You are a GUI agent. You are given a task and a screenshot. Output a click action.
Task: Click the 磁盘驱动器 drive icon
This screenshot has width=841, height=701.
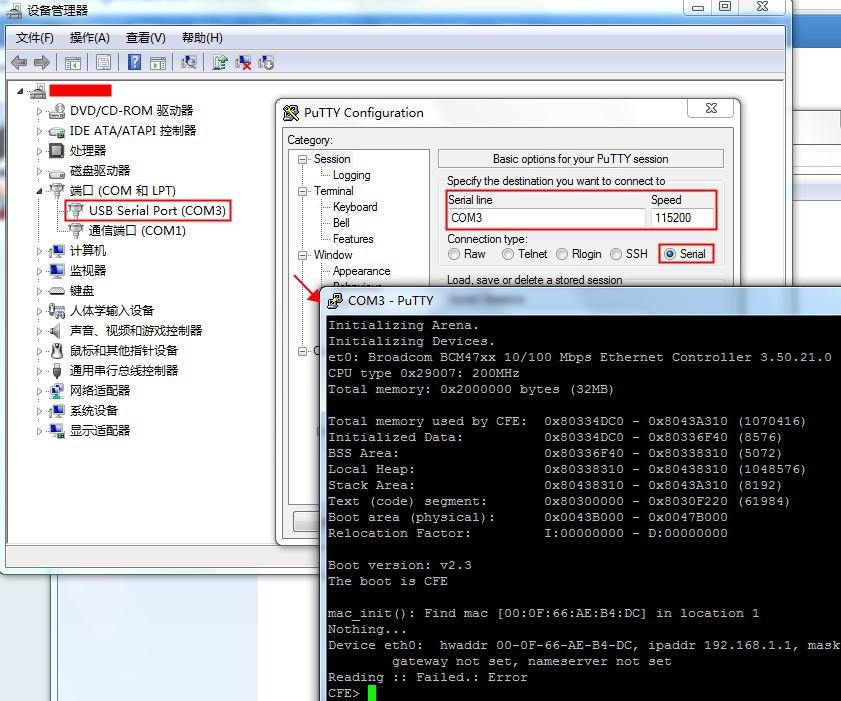[x=57, y=172]
